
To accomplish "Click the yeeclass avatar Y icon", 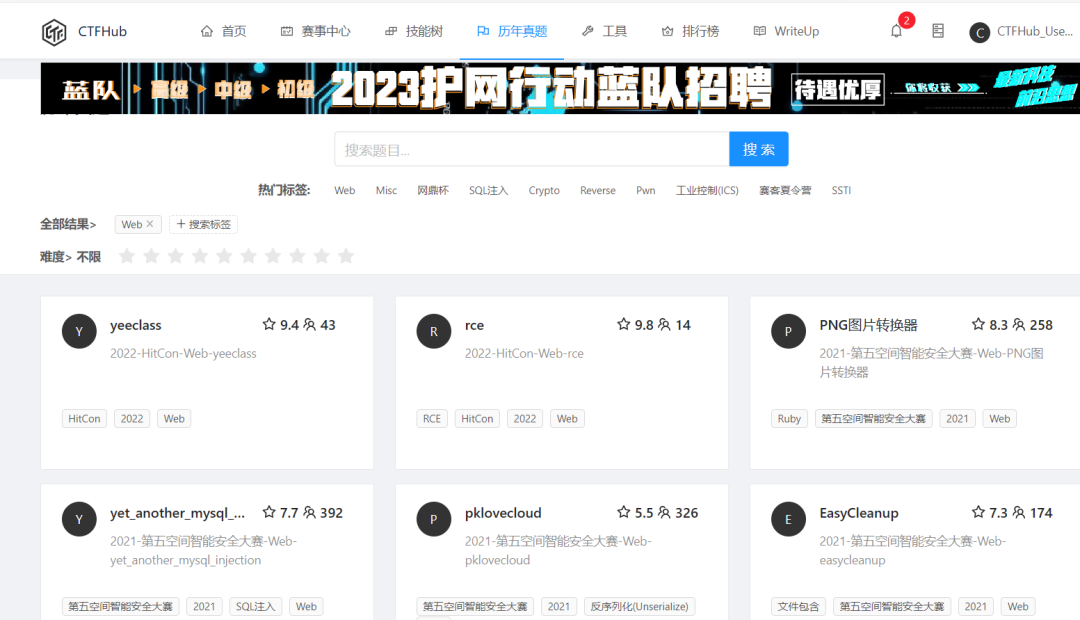I will click(79, 331).
